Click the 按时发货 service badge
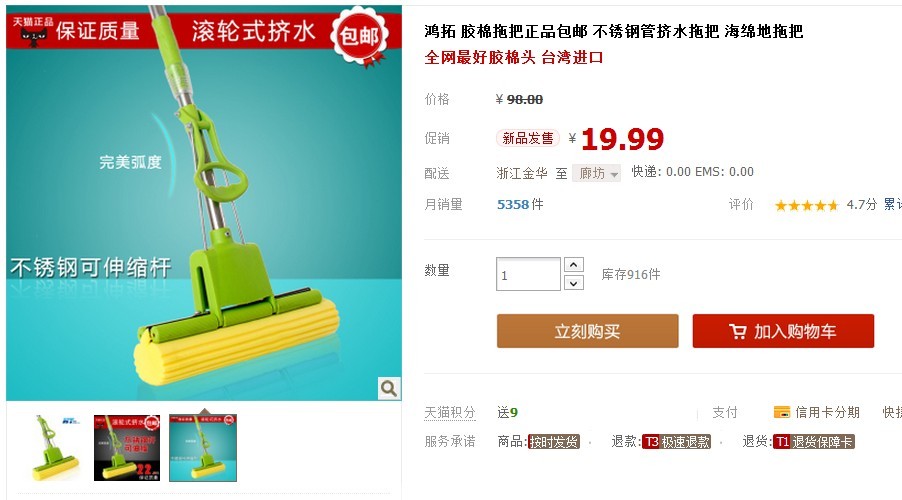902x500 pixels. 553,442
